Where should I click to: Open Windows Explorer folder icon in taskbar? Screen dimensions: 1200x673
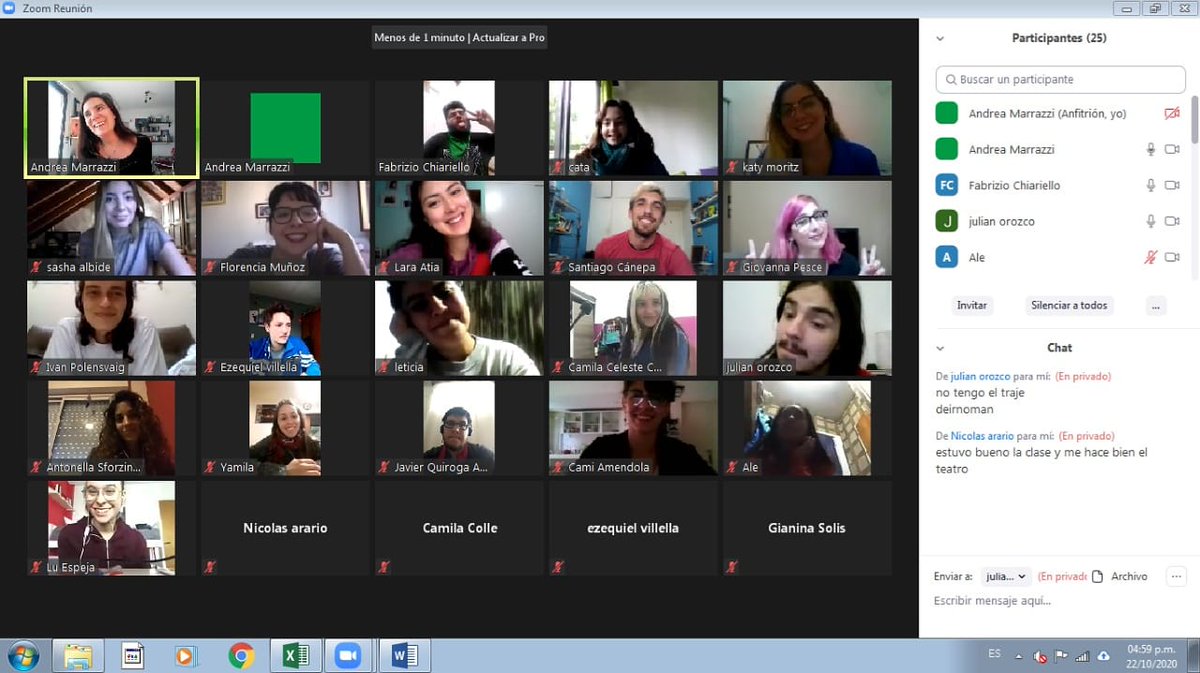78,656
